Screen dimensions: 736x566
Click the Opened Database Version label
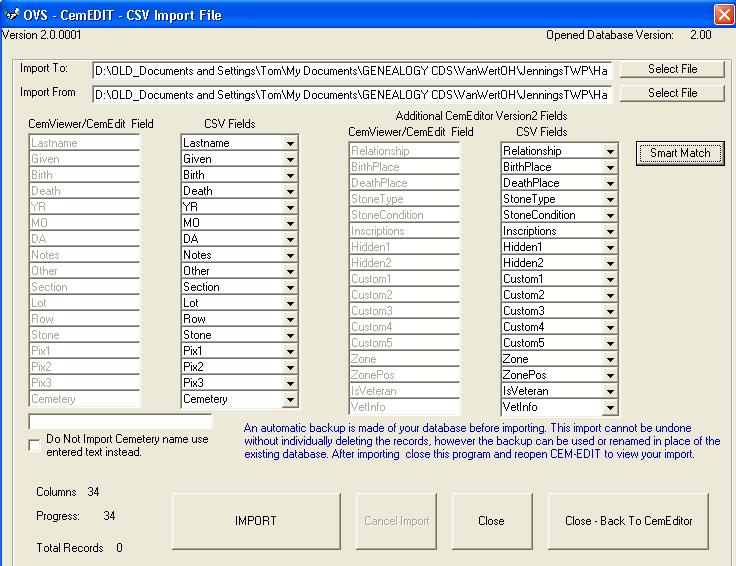point(610,35)
